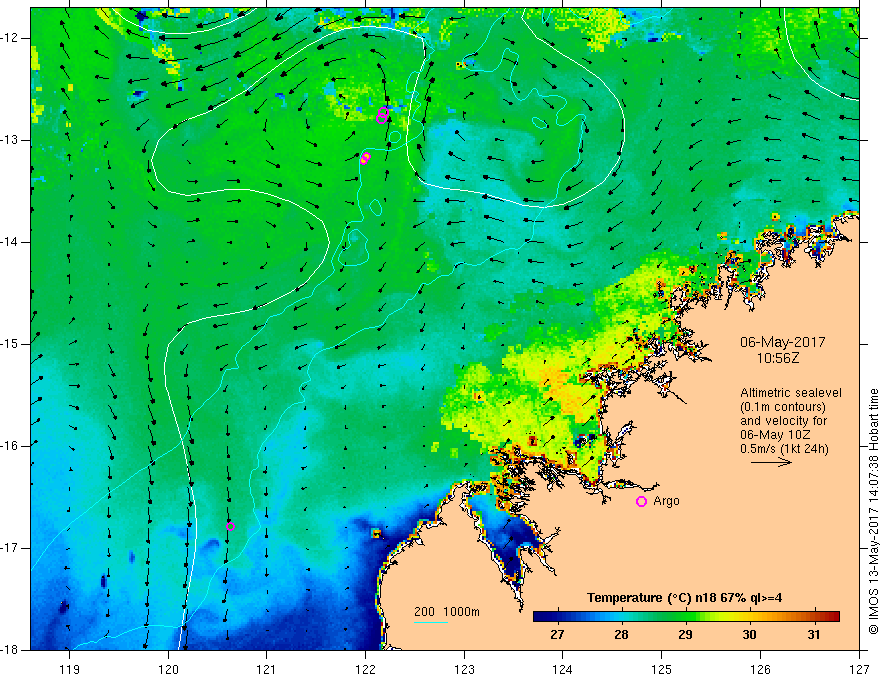Select the Argo marker pair near 12.8°S

(382, 115)
